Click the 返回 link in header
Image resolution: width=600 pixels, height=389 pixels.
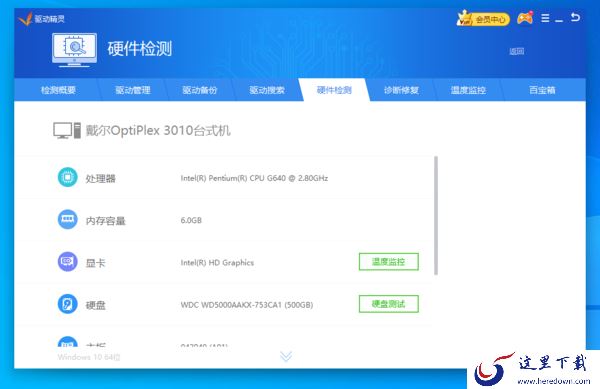tap(517, 51)
